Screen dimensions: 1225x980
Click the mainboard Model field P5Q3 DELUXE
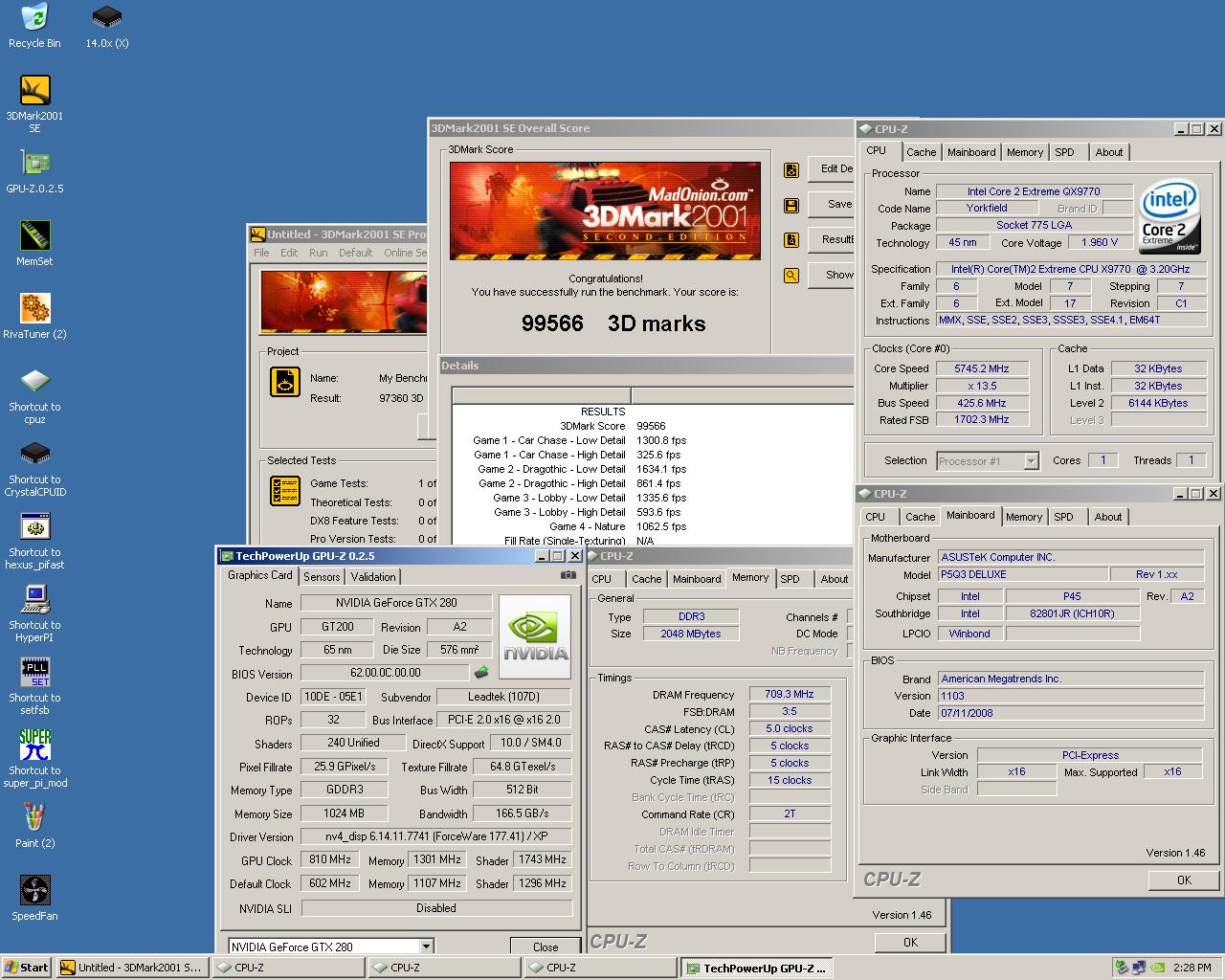(x=1022, y=574)
